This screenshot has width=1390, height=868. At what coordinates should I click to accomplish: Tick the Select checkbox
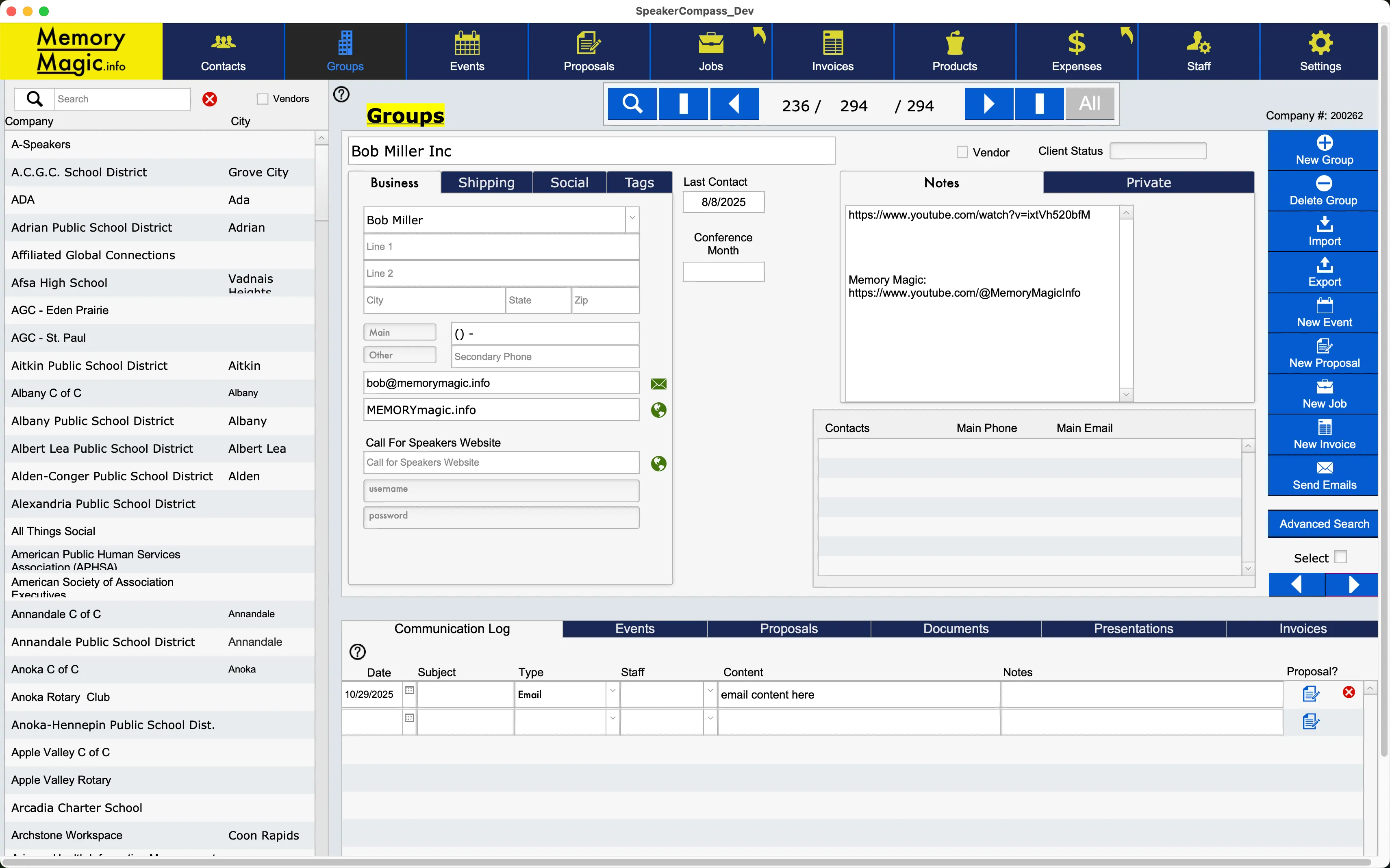(x=1340, y=558)
